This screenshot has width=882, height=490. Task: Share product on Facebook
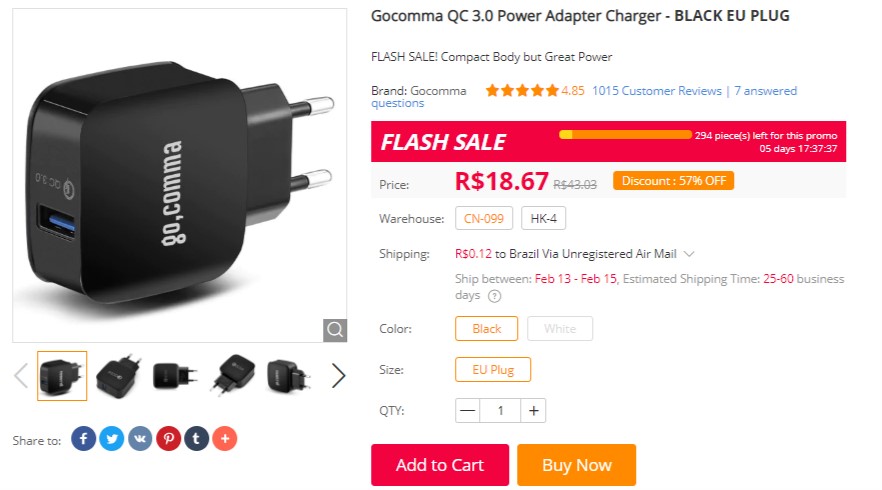(83, 438)
